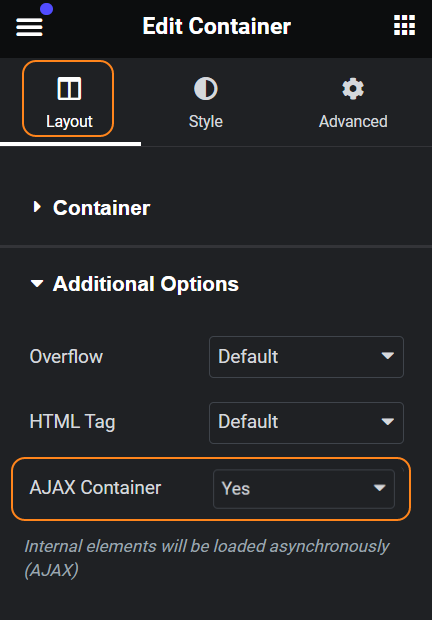Viewport: 432px width, 620px height.
Task: Open the AJAX Container Yes dropdown
Action: click(x=304, y=489)
